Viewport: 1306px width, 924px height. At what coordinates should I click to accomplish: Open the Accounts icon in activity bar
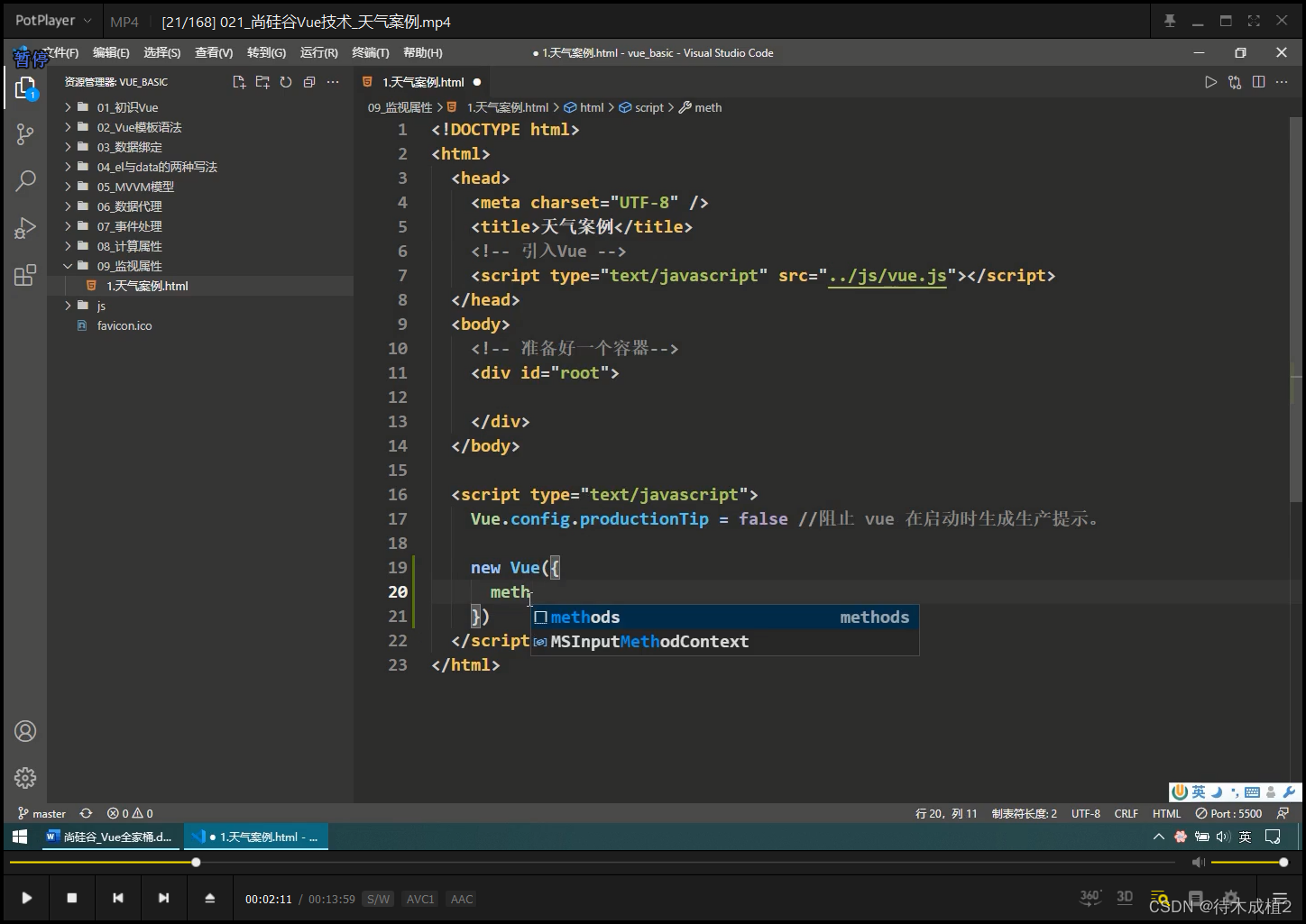[x=25, y=731]
